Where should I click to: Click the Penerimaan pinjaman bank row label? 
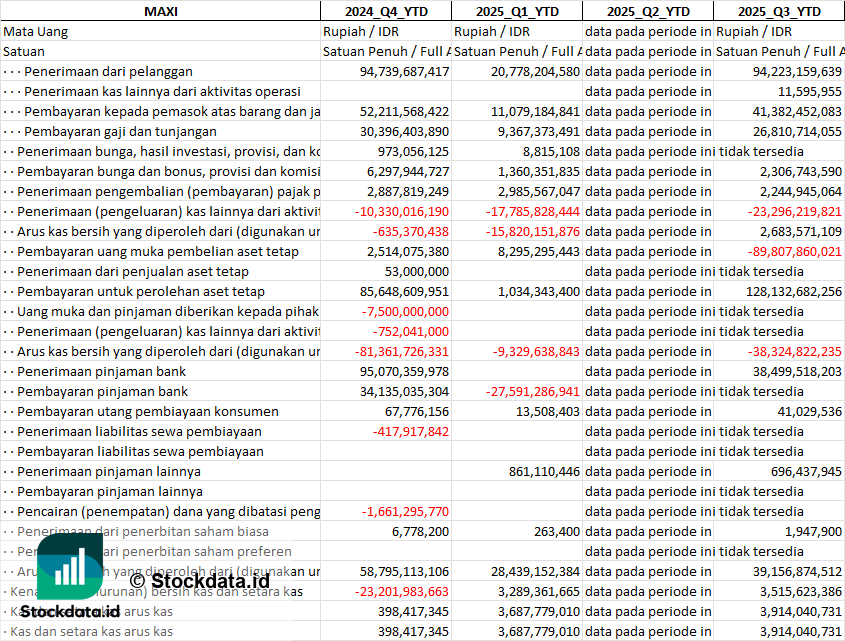click(101, 370)
